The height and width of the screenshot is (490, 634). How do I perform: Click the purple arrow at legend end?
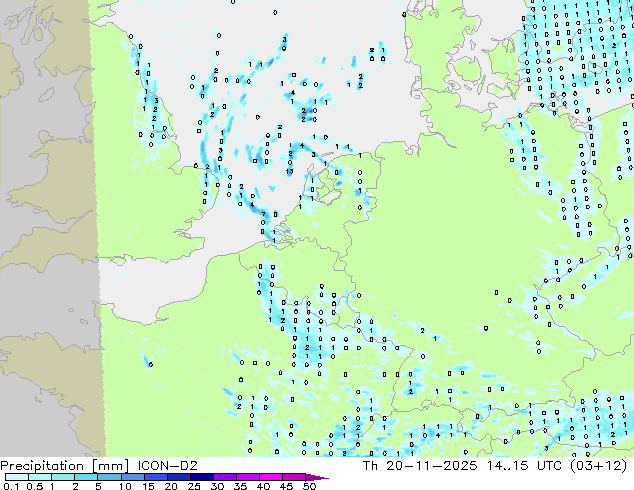pos(317,477)
